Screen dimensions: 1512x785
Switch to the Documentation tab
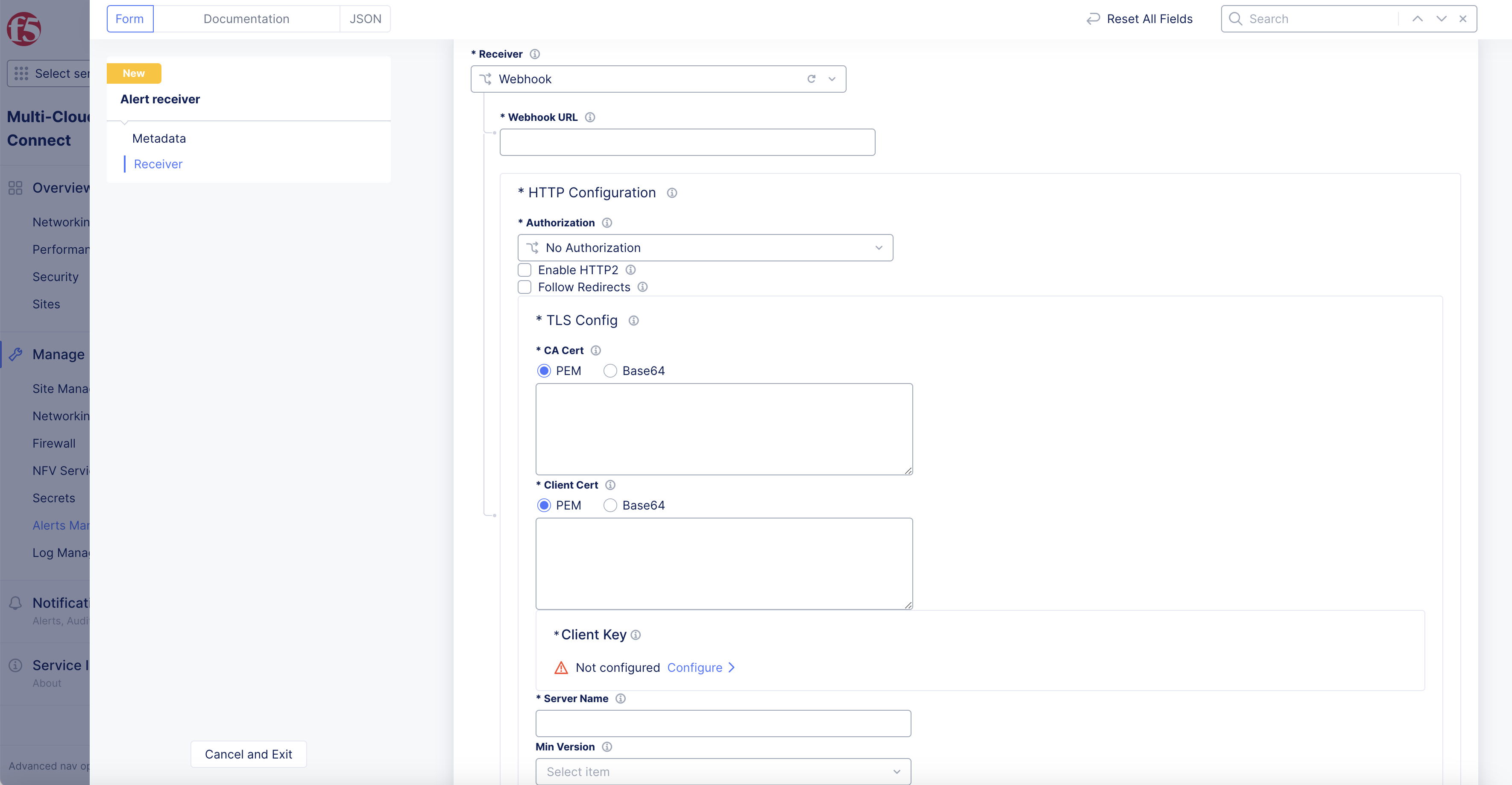point(246,19)
